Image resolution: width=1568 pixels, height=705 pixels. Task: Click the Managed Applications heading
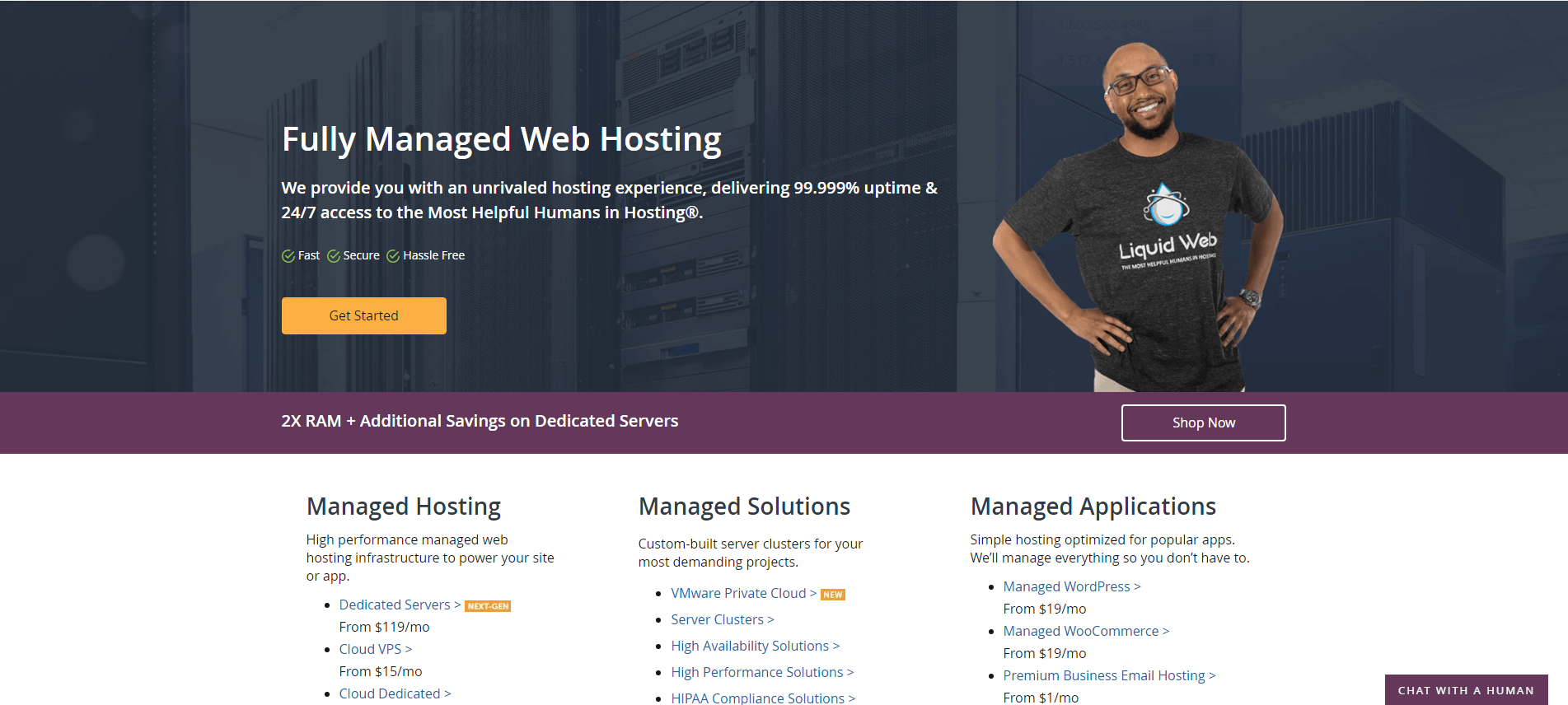tap(1093, 507)
